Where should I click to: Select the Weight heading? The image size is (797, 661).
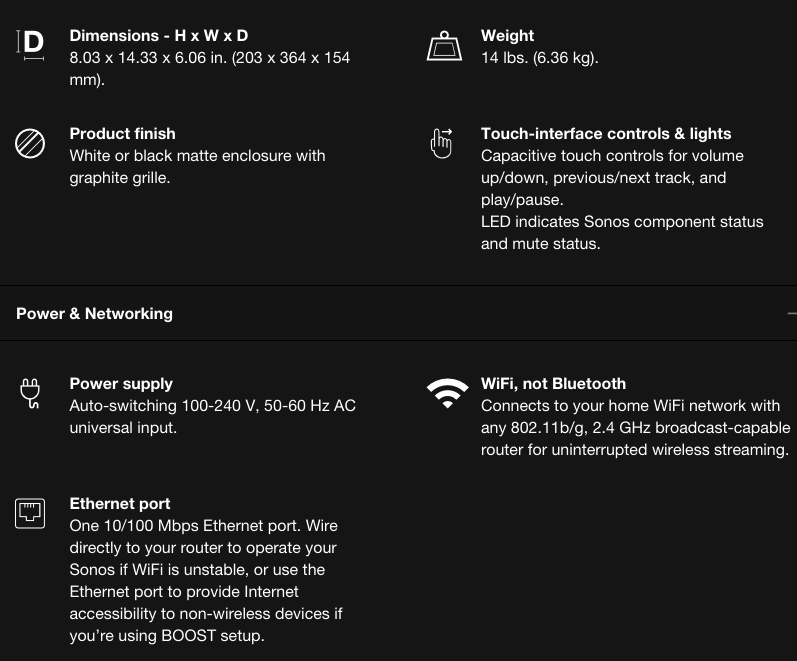pos(507,36)
